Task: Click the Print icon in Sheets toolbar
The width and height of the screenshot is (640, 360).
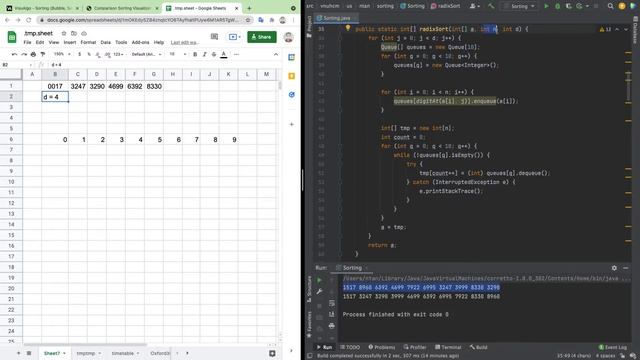Action: (33, 54)
